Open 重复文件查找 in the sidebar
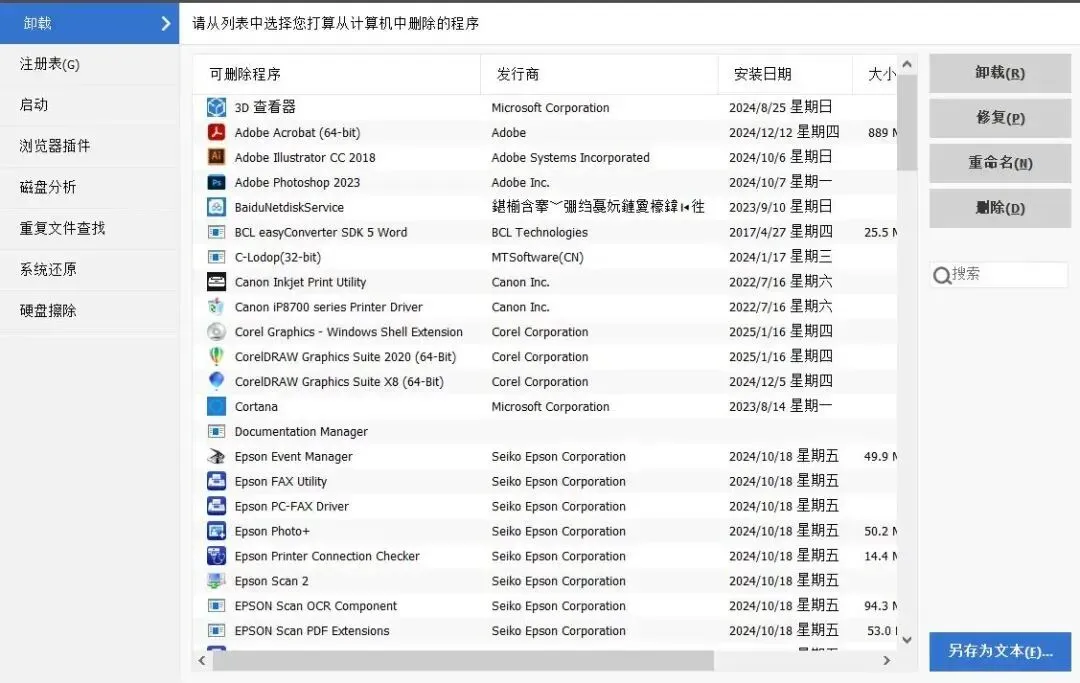 pos(90,229)
